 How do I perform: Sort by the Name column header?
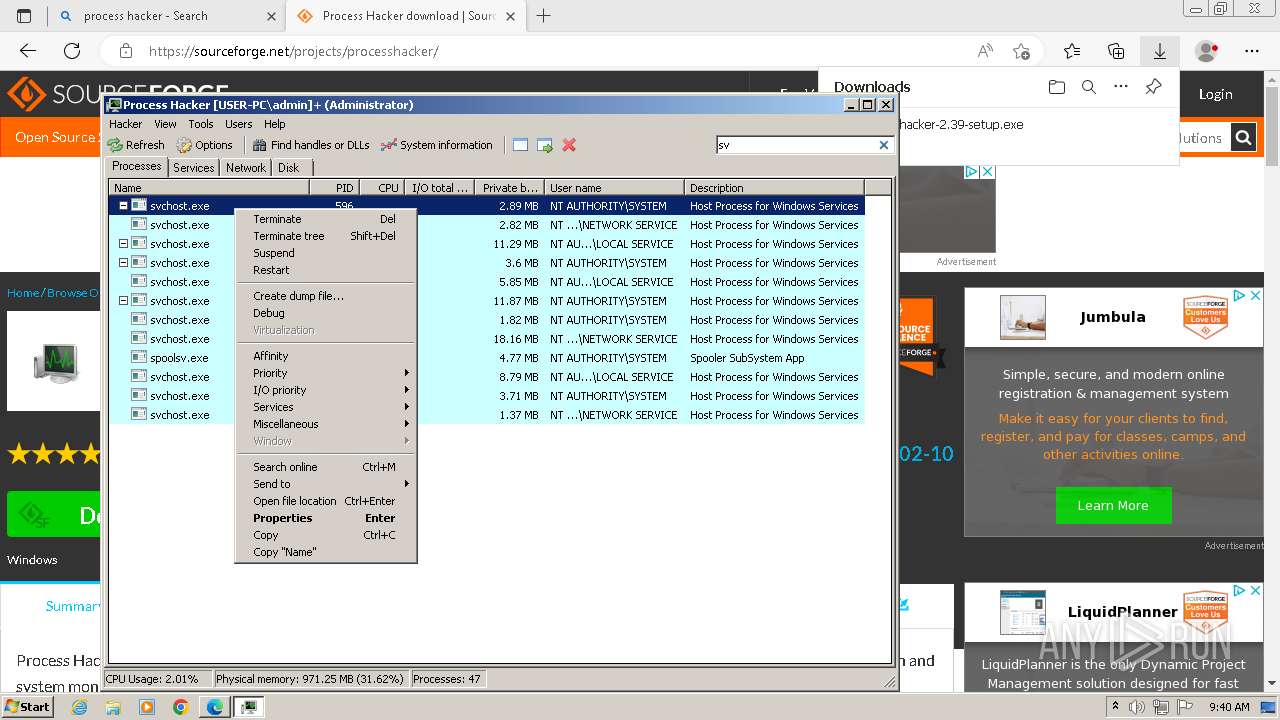click(x=209, y=187)
